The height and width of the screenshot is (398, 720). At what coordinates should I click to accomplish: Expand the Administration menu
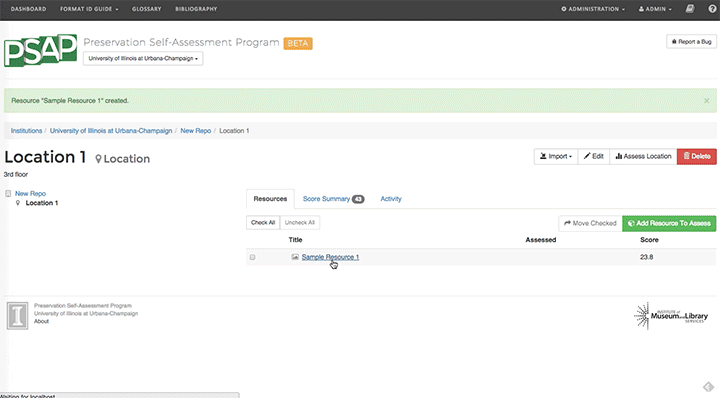(593, 9)
